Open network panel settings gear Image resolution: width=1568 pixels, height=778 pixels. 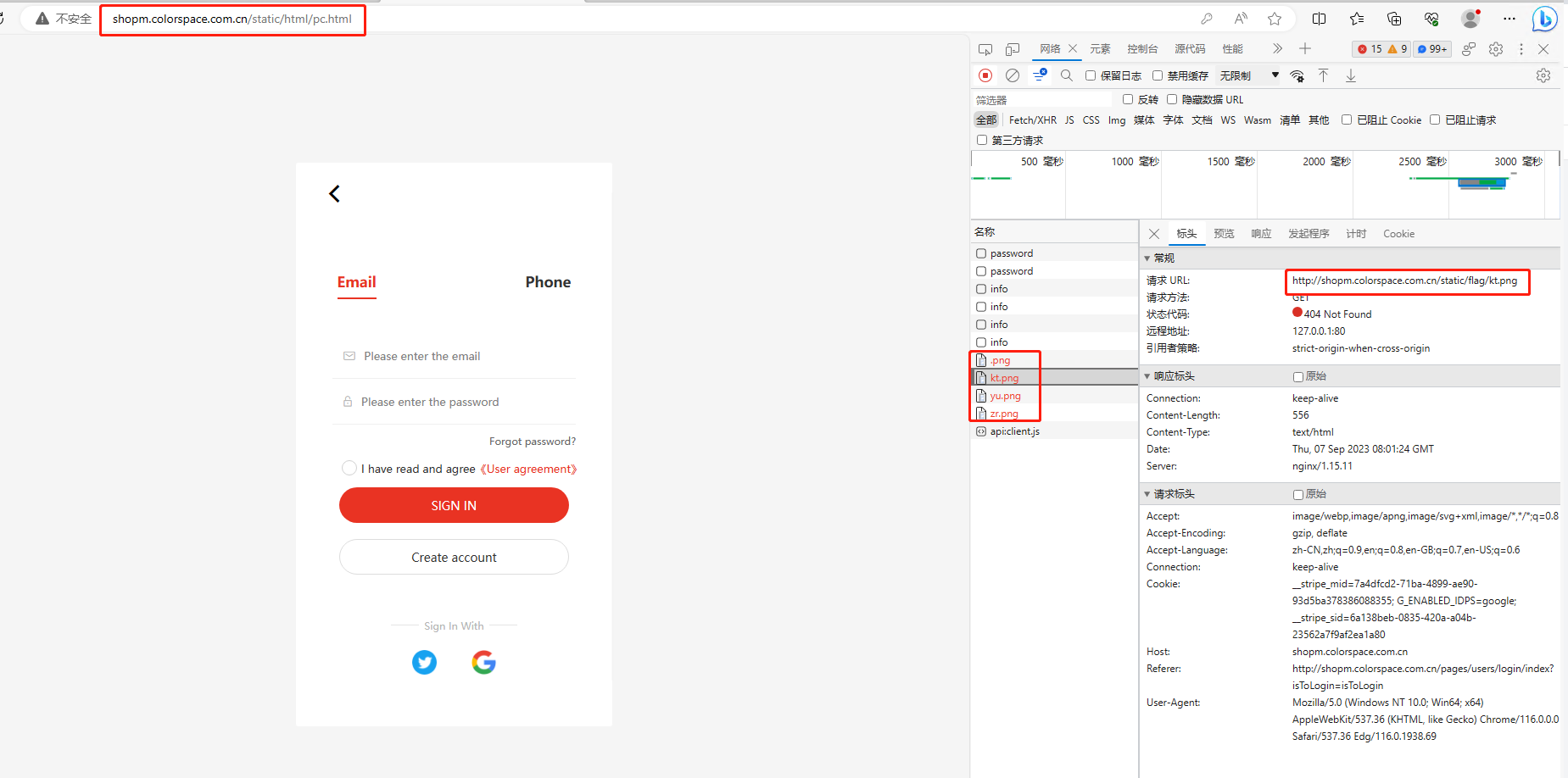tap(1543, 75)
